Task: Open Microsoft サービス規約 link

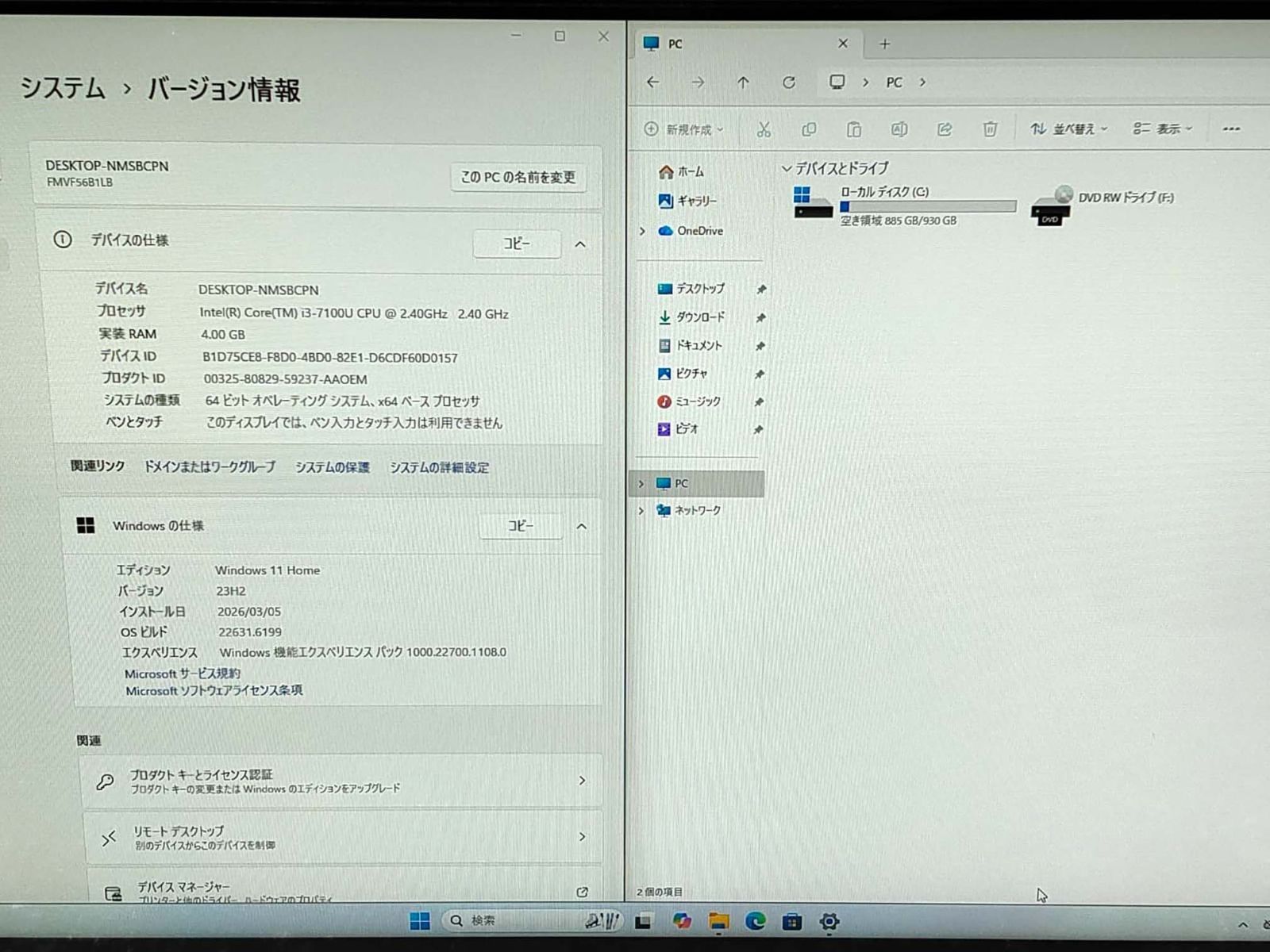Action: [x=183, y=674]
